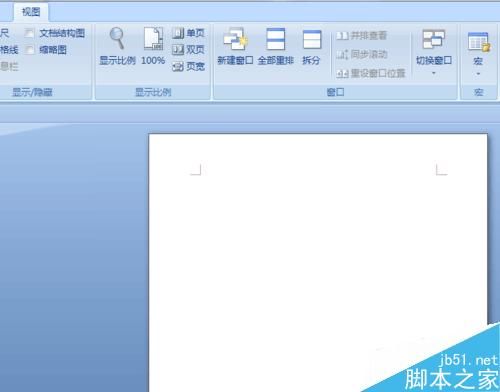
Task: Open the 宏 macros icon
Action: point(478,42)
